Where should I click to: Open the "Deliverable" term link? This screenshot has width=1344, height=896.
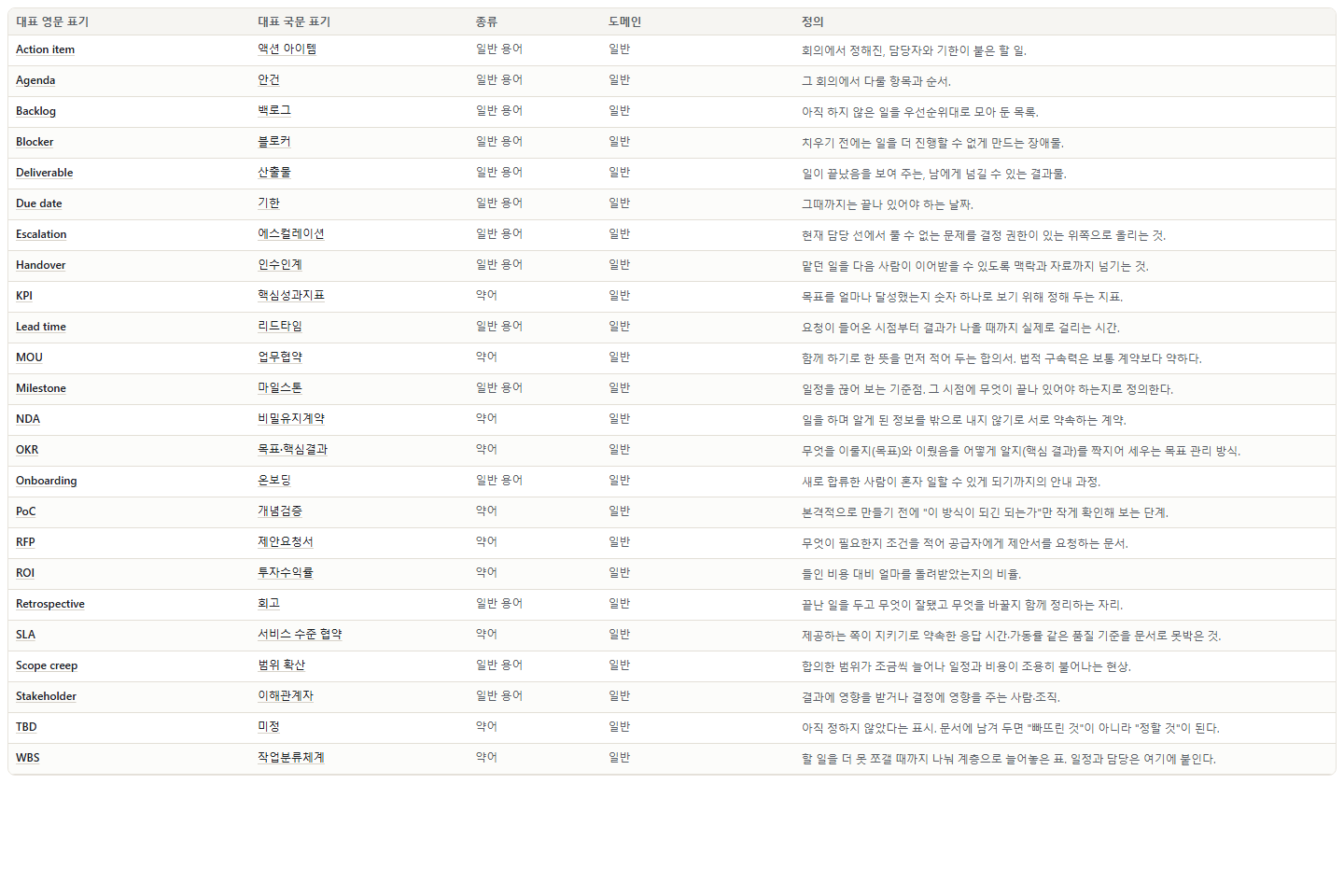pos(44,173)
